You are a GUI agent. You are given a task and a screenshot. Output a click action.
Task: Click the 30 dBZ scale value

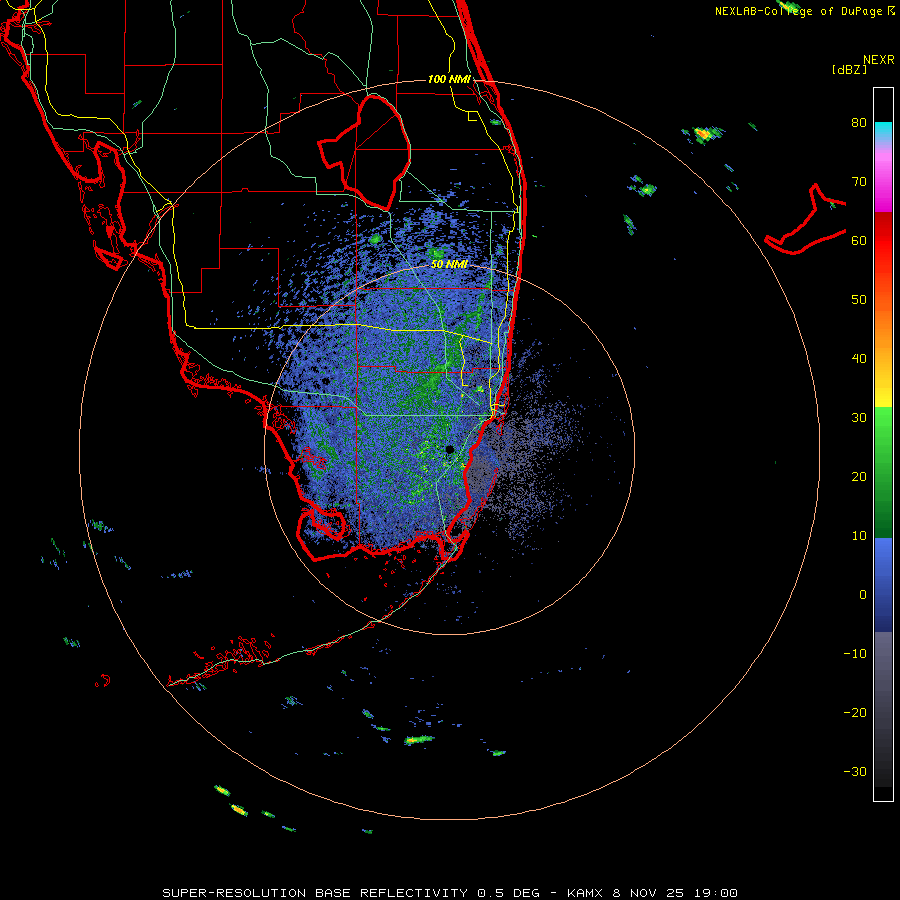859,417
